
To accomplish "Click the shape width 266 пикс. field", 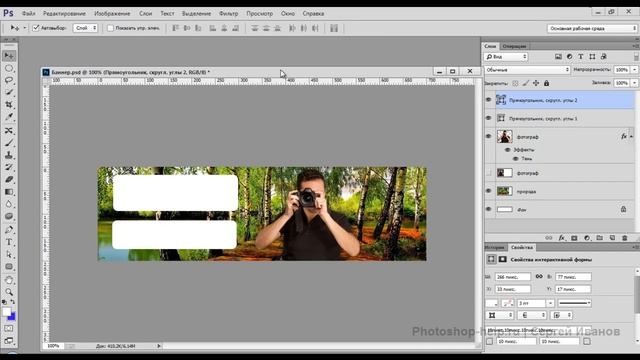I will pyautogui.click(x=513, y=277).
